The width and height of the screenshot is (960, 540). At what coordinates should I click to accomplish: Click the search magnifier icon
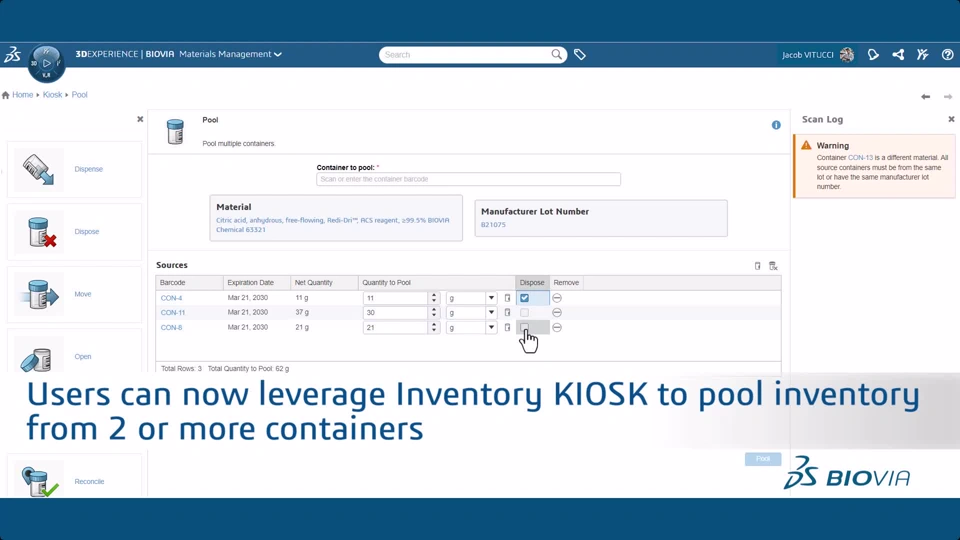(556, 54)
